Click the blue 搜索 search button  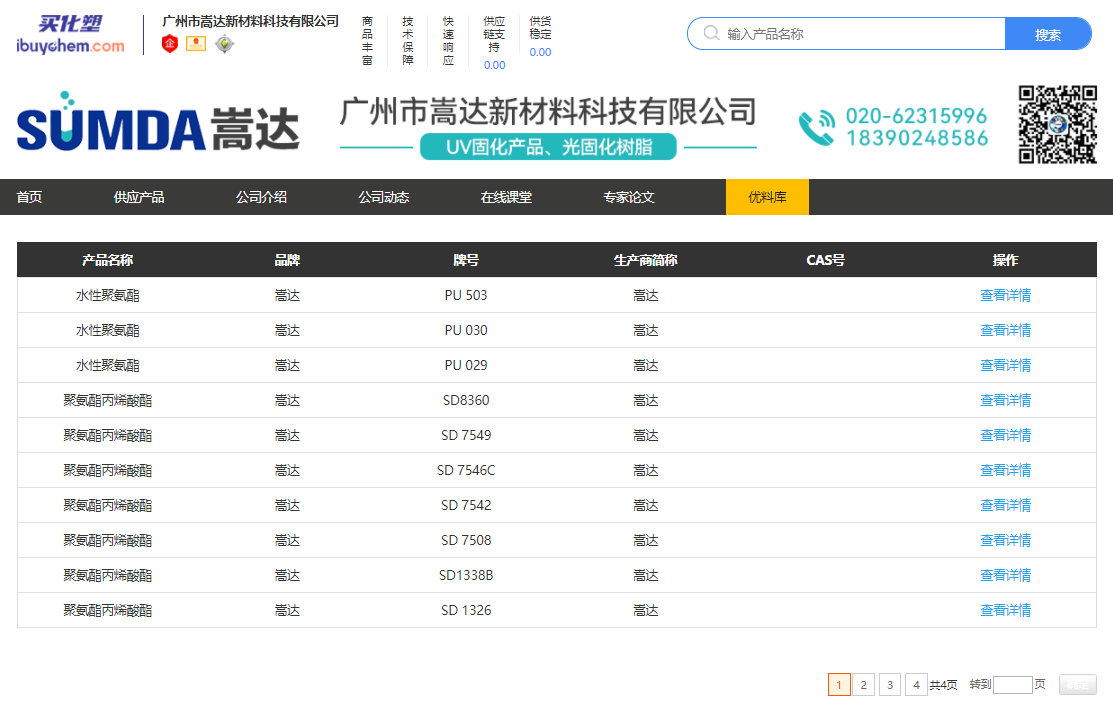tap(1048, 34)
